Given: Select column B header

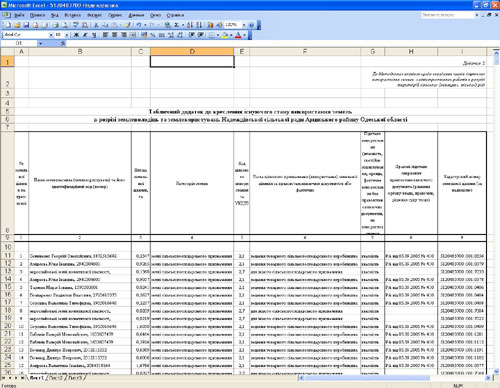Looking at the screenshot, I should pyautogui.click(x=80, y=51).
